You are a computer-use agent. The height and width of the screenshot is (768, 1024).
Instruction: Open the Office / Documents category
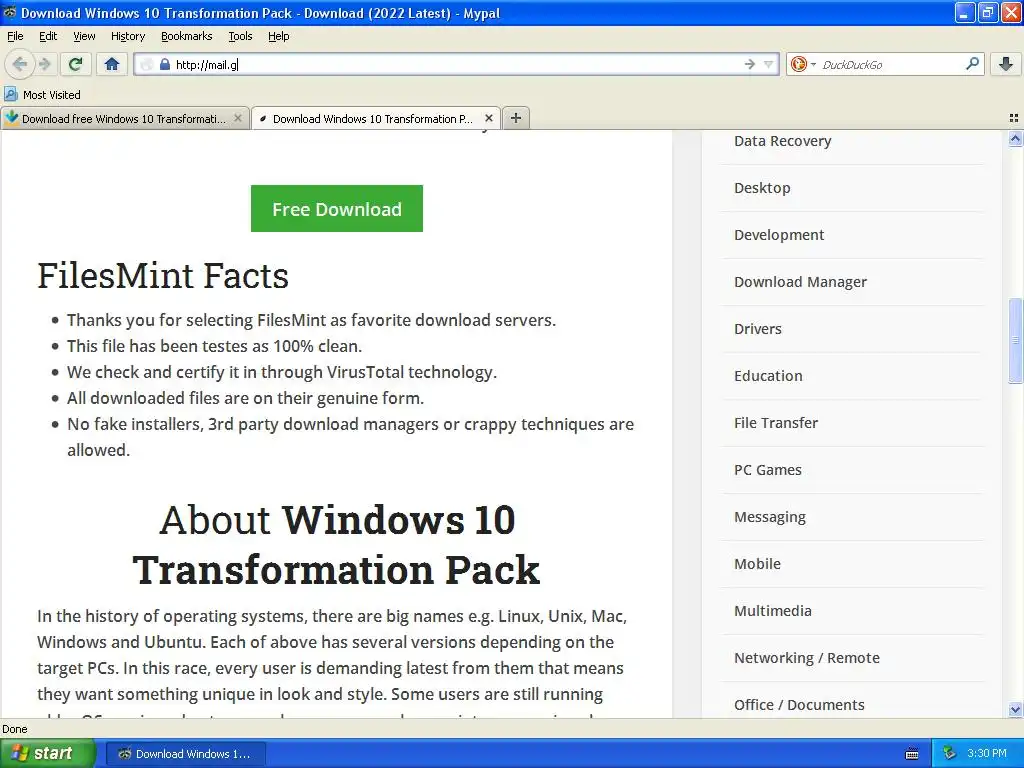[x=799, y=705]
